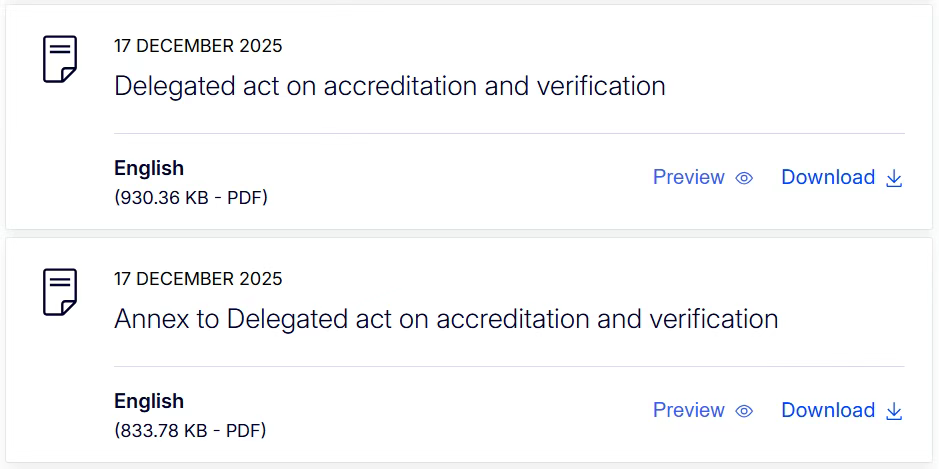Click divider line under the Annex title

[509, 366]
